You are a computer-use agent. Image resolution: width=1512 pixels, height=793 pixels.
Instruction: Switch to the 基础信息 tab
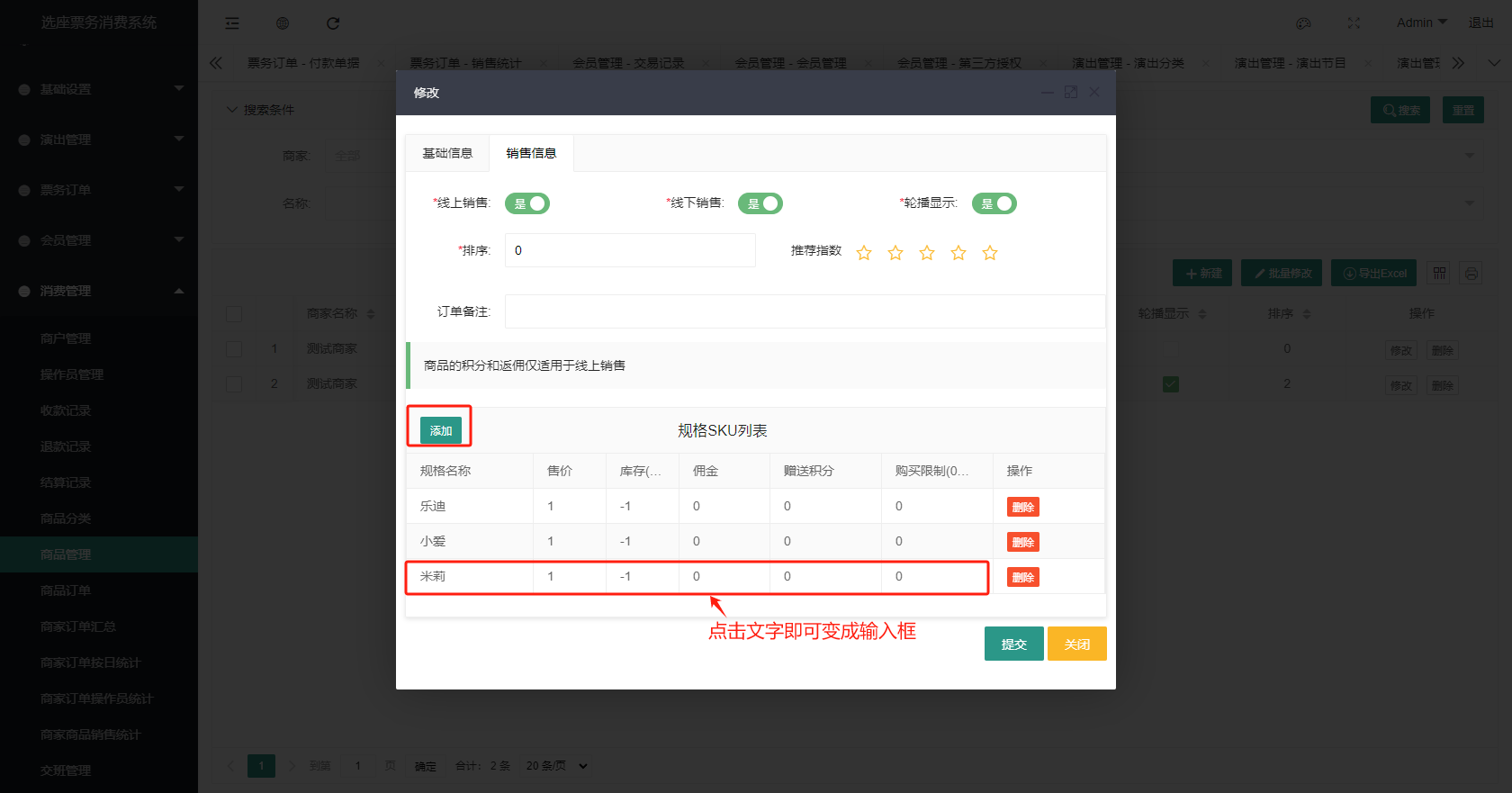point(447,153)
